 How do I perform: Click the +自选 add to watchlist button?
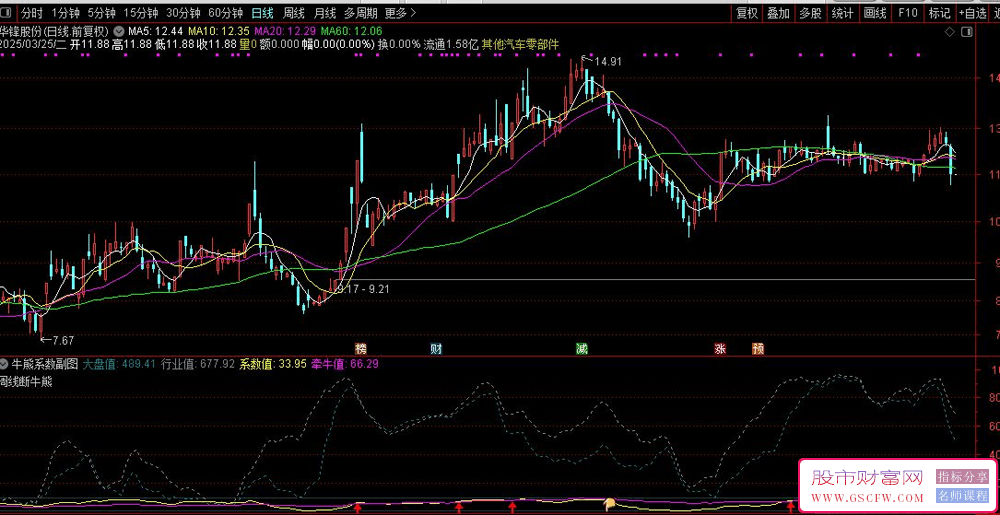972,13
